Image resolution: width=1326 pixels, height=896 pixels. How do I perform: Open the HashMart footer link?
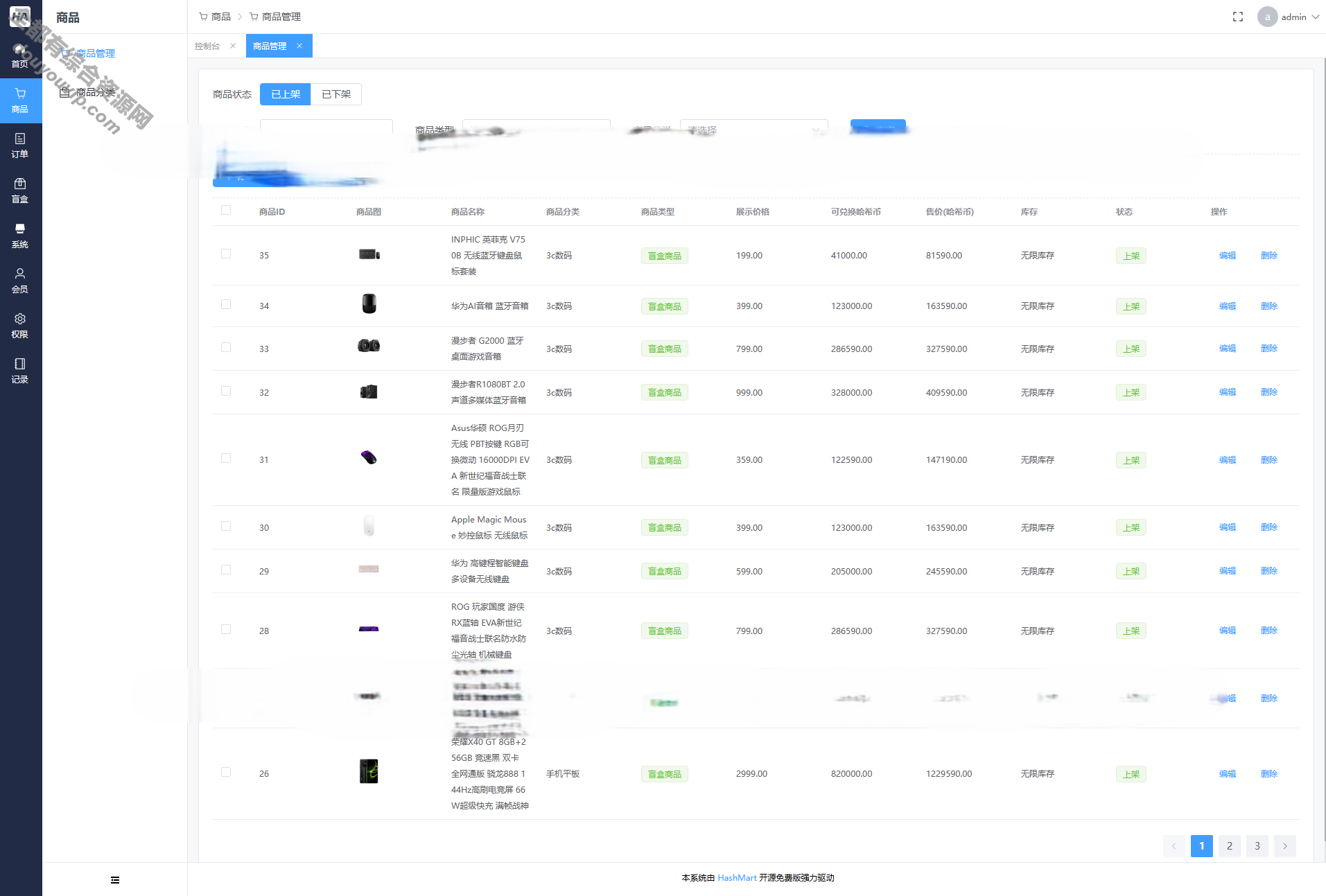737,878
